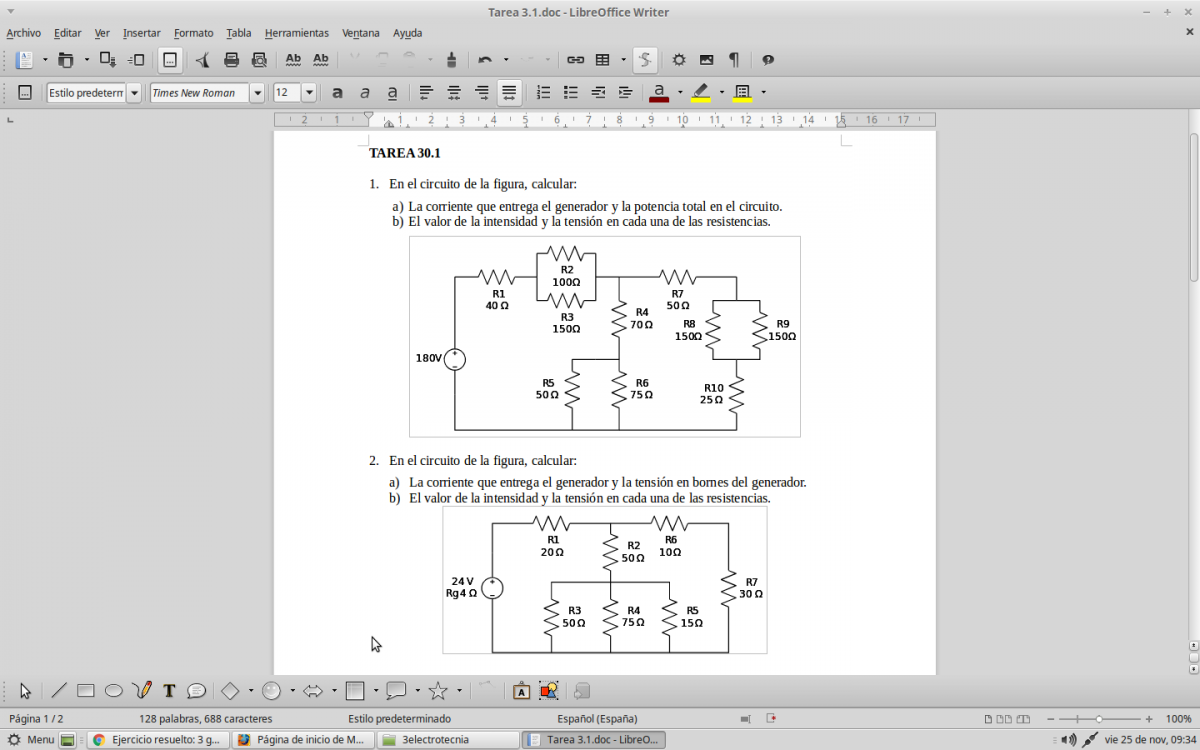Expand the Times New Roman font list
This screenshot has width=1200, height=750.
coord(257,93)
